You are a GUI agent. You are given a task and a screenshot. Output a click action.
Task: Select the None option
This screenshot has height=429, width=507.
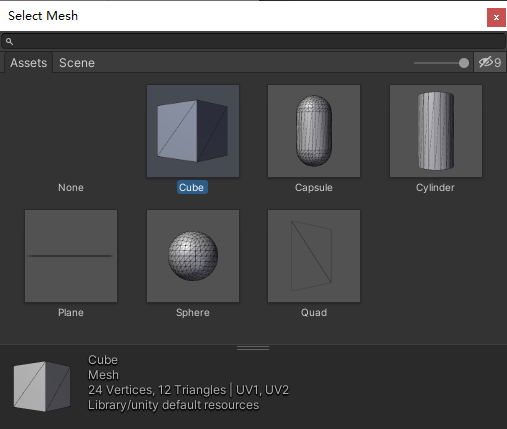71,187
